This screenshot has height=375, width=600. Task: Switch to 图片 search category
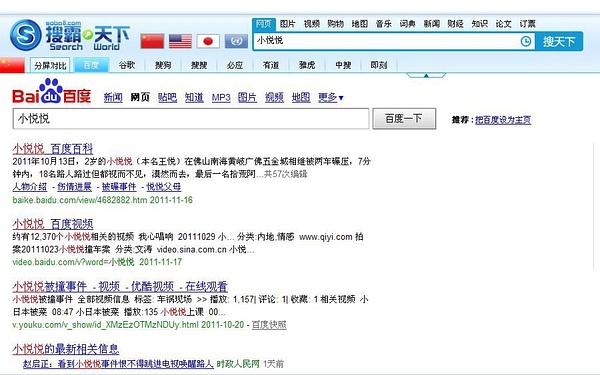click(x=287, y=24)
